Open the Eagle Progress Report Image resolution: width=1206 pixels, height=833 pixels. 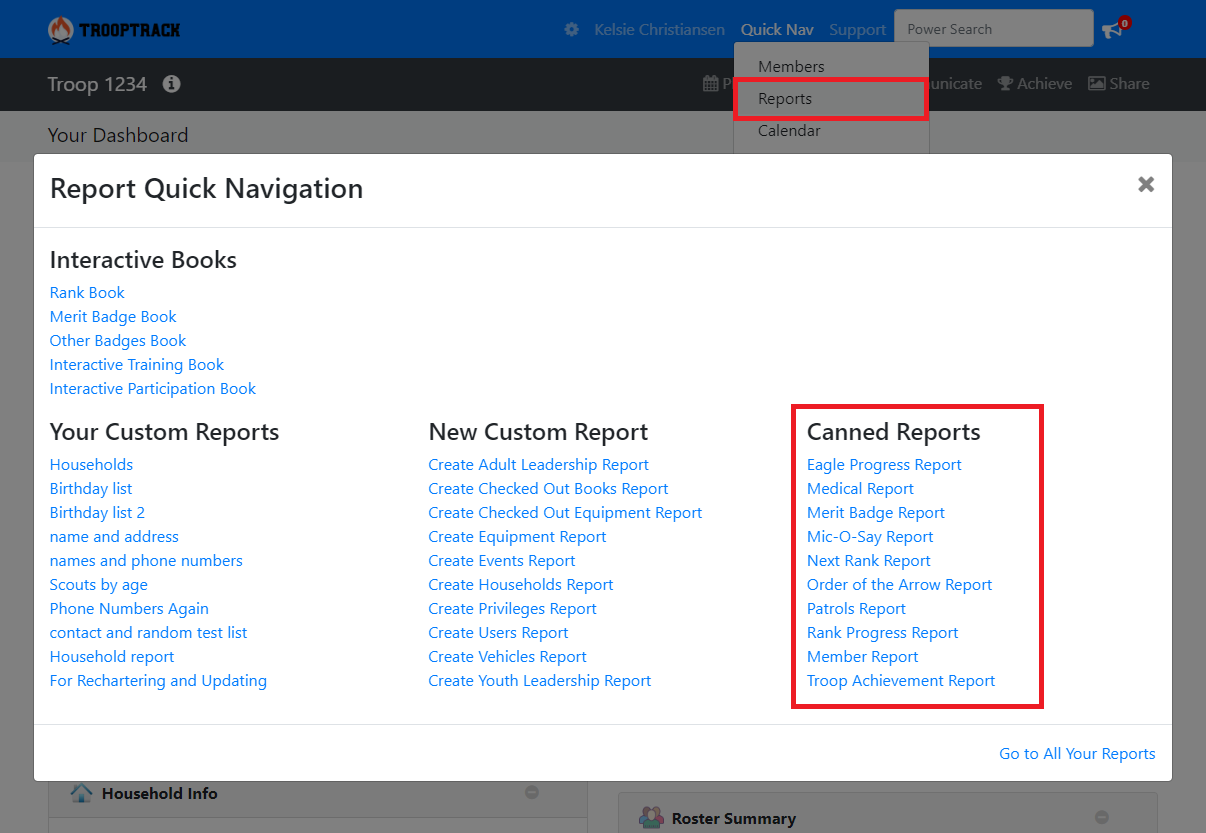pos(884,465)
